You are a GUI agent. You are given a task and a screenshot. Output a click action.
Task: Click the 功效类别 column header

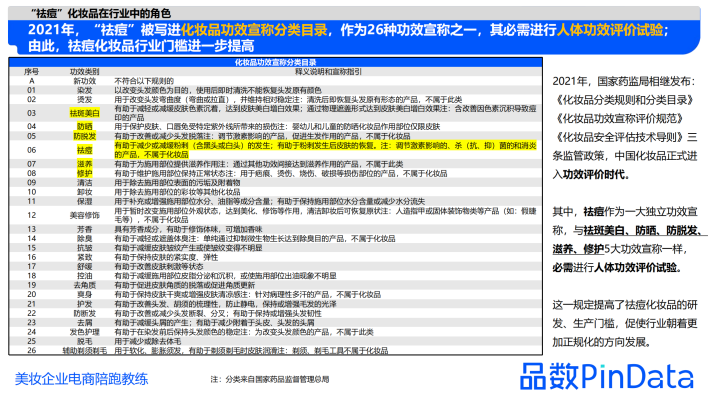point(85,72)
